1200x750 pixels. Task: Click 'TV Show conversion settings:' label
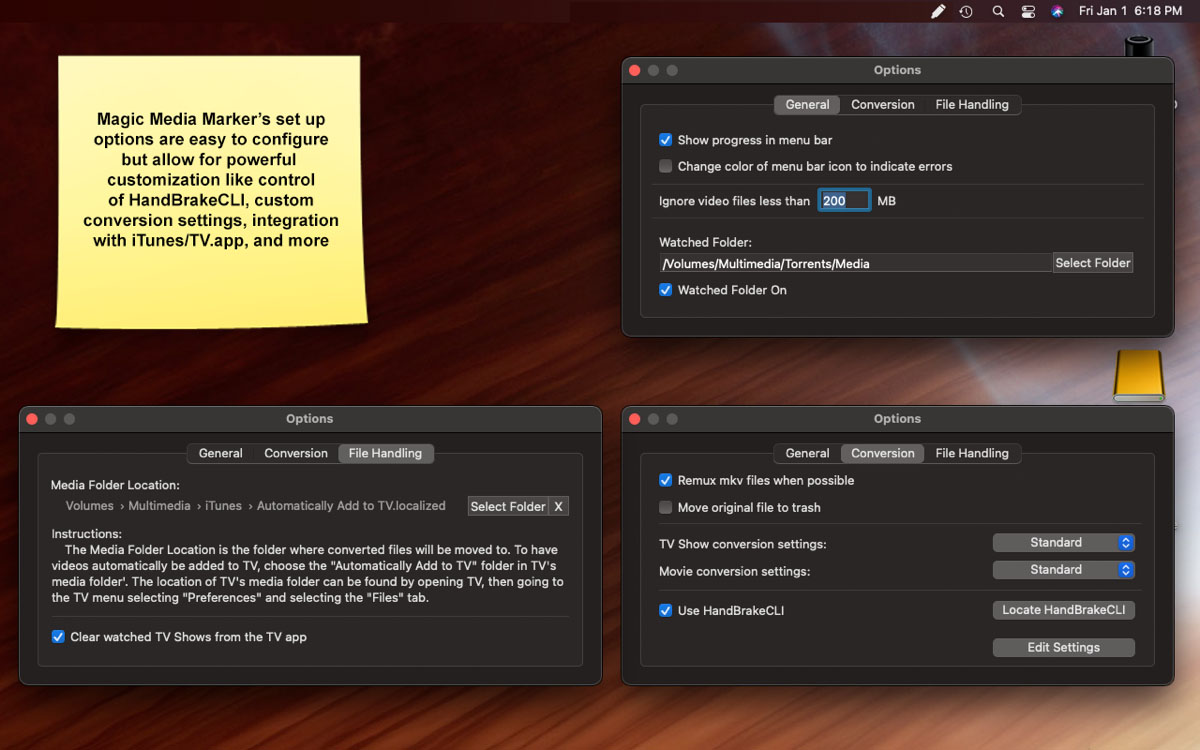(742, 544)
